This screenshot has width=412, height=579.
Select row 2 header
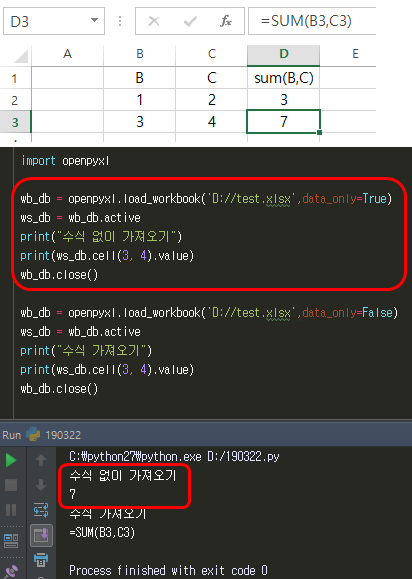tap(15, 100)
